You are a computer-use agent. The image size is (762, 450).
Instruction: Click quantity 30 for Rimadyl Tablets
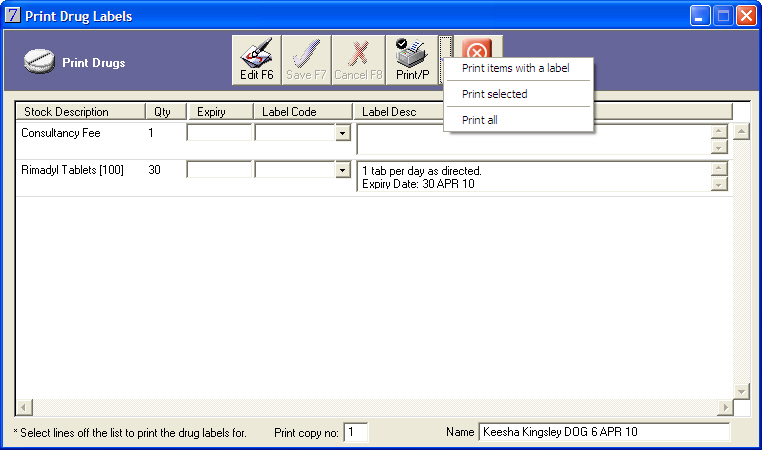click(x=155, y=170)
